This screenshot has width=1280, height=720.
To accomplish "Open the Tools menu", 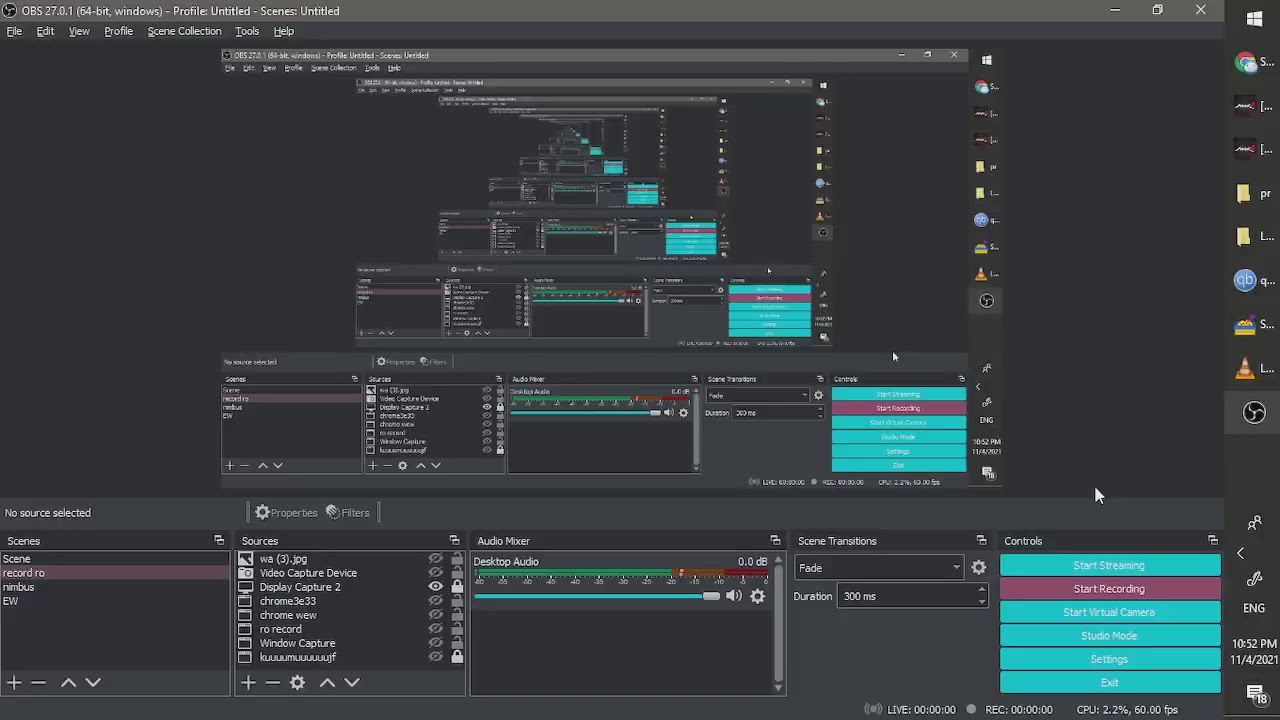I will 247,31.
